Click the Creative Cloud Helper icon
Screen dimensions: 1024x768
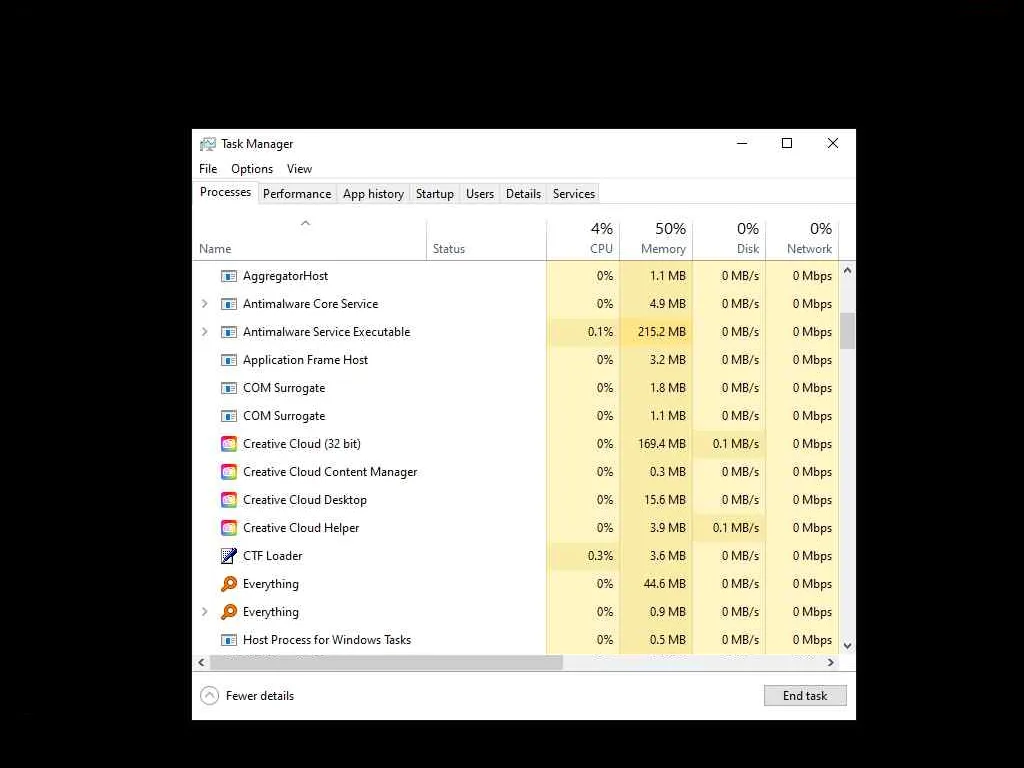[229, 528]
